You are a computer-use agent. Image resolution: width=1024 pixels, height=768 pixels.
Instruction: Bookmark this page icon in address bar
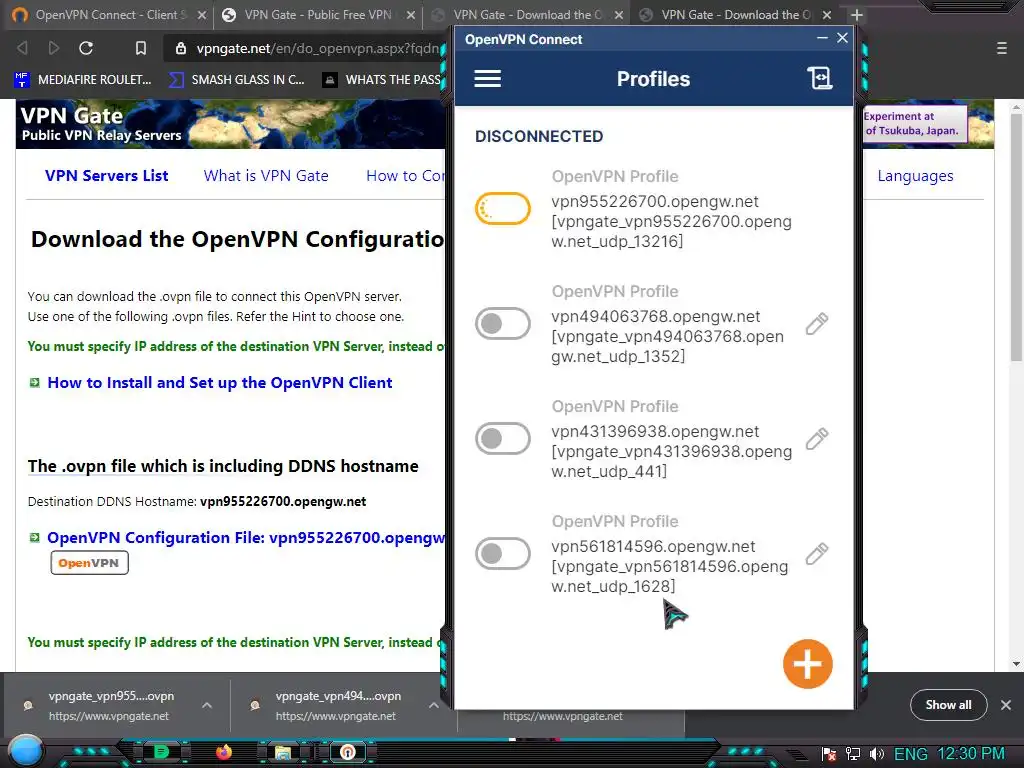coord(140,48)
